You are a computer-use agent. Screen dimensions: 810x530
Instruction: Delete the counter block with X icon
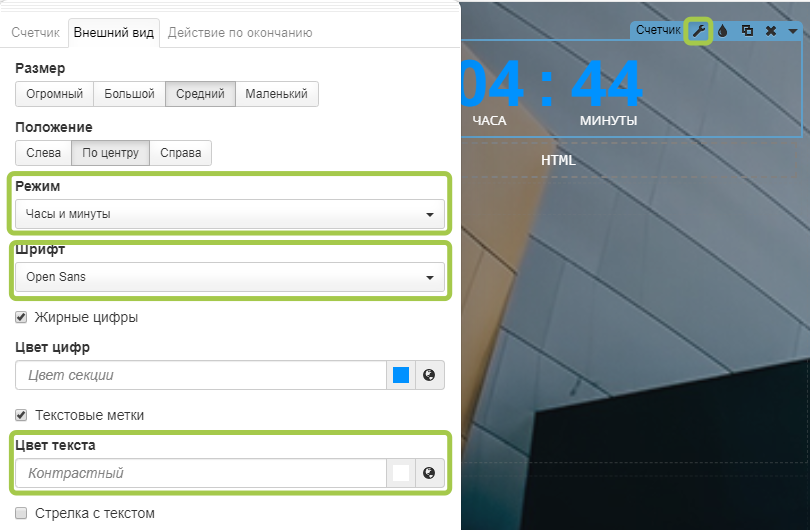click(x=771, y=31)
